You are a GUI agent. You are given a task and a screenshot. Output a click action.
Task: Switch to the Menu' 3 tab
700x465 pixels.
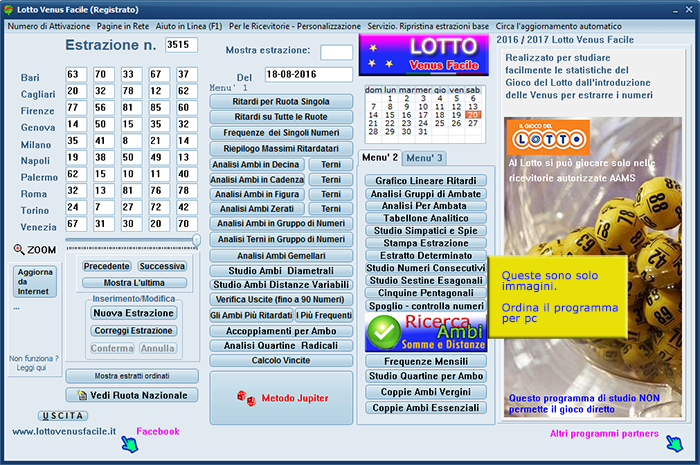coord(424,158)
